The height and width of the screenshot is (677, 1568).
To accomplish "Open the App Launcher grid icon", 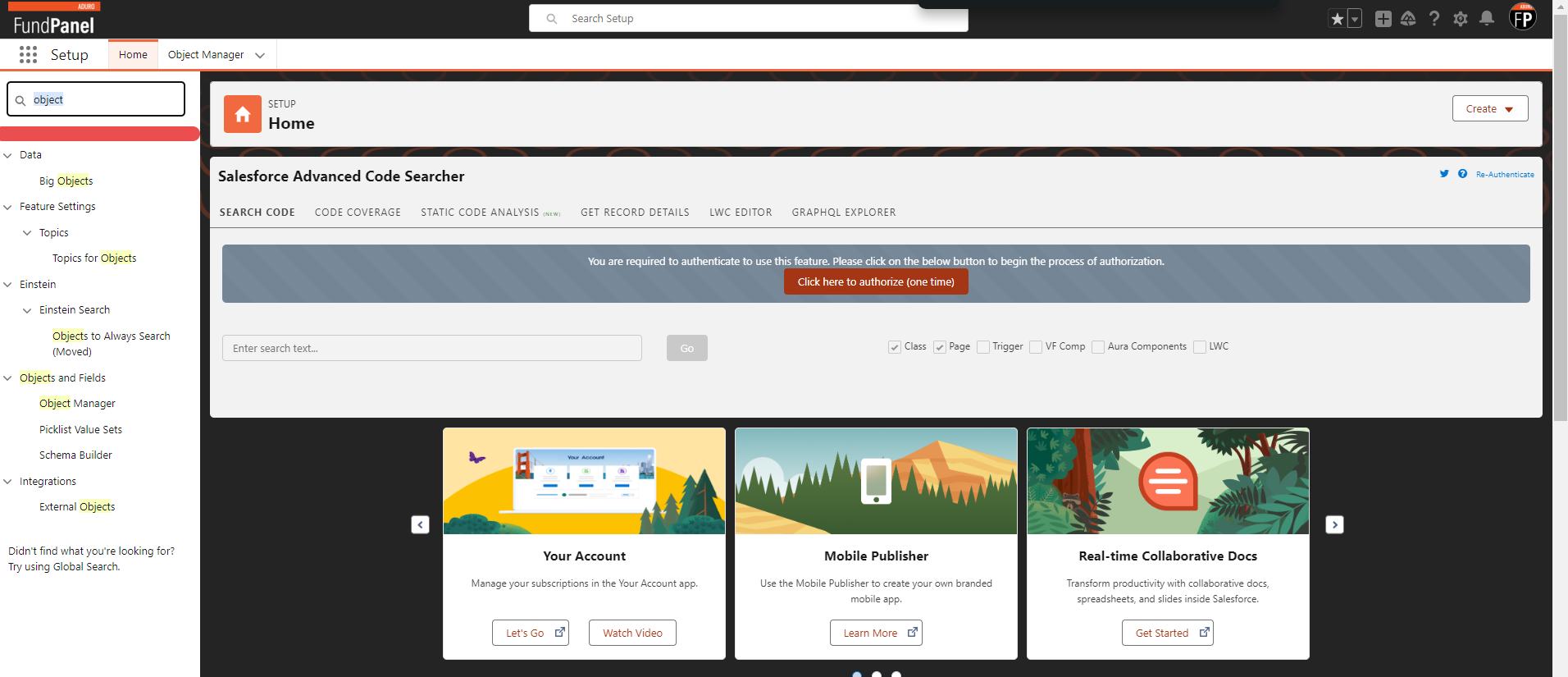I will [28, 54].
